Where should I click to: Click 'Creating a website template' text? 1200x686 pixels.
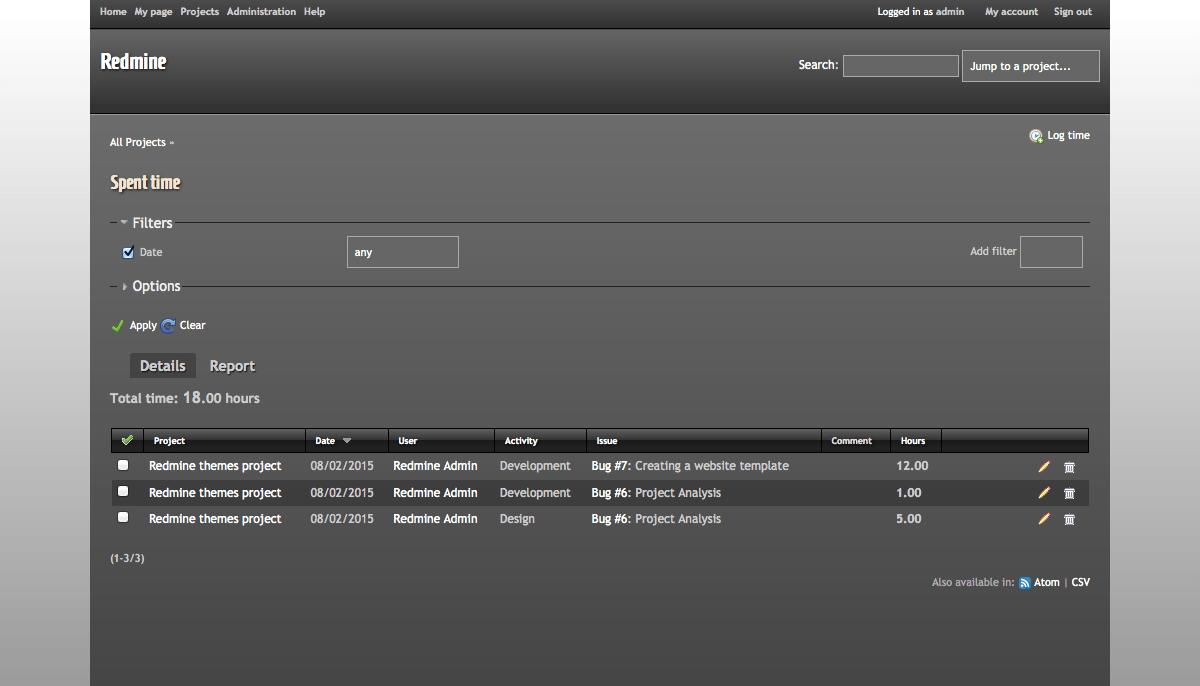coord(712,466)
